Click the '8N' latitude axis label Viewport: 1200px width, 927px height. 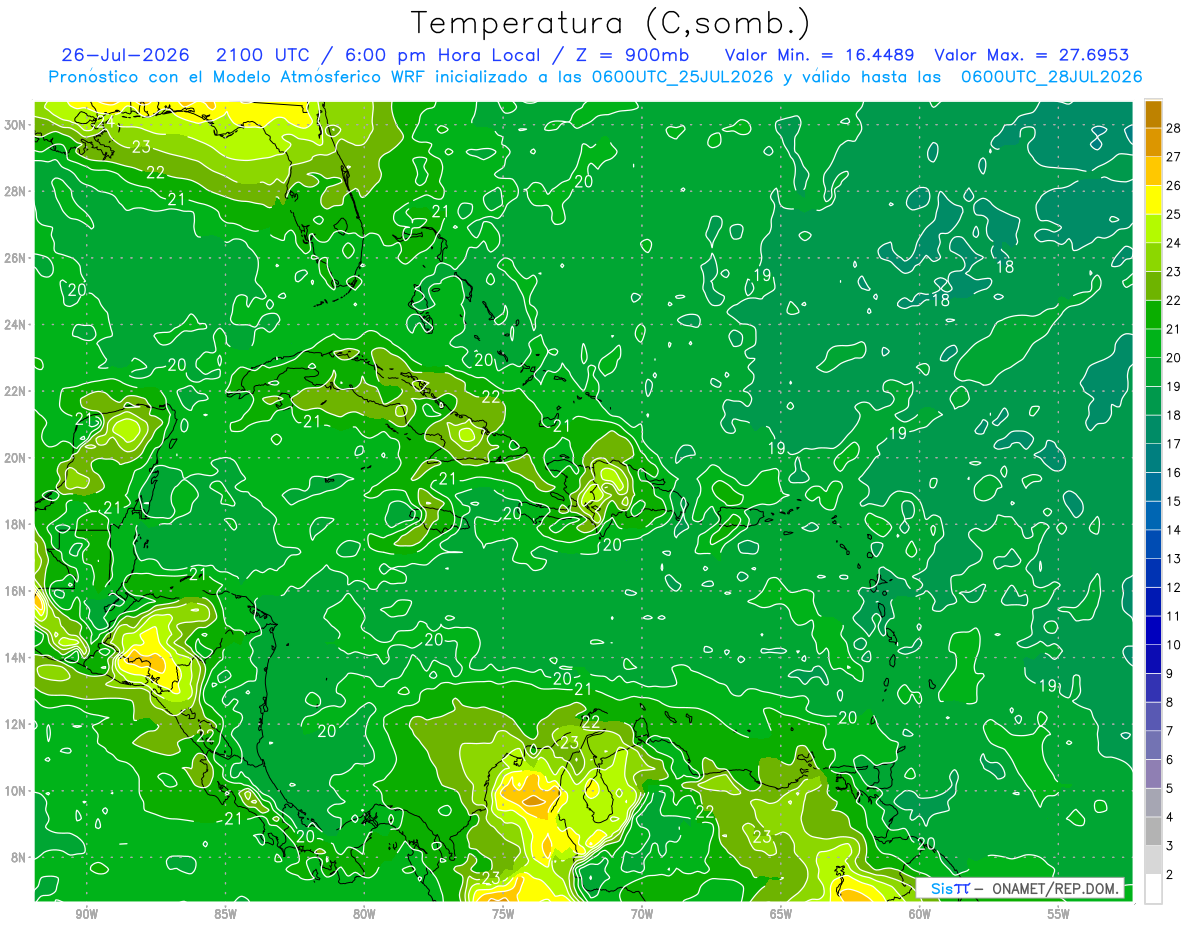pos(20,858)
